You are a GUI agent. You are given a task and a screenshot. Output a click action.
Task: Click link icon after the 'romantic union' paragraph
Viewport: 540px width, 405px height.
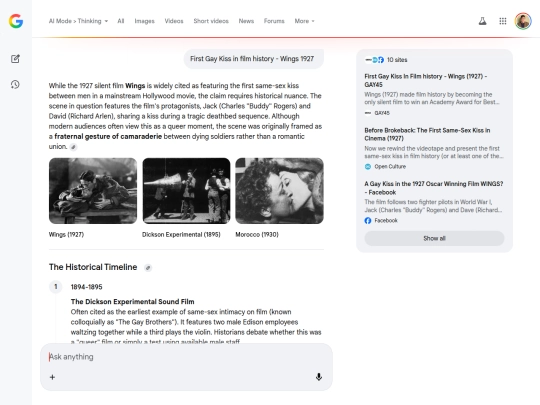73,147
